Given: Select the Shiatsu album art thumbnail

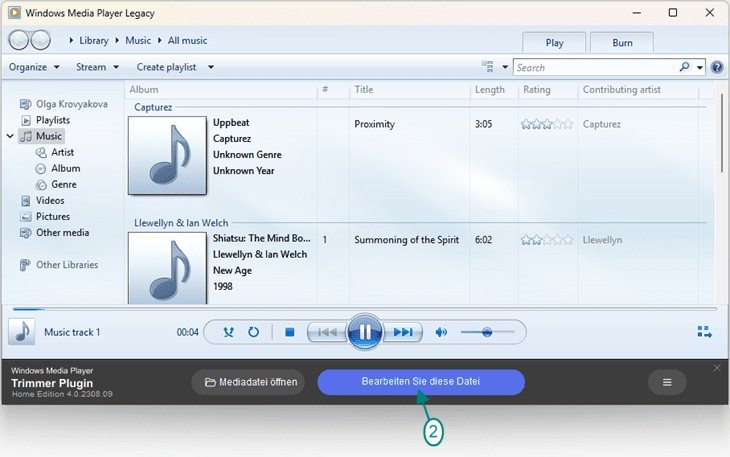Looking at the screenshot, I should tap(167, 268).
